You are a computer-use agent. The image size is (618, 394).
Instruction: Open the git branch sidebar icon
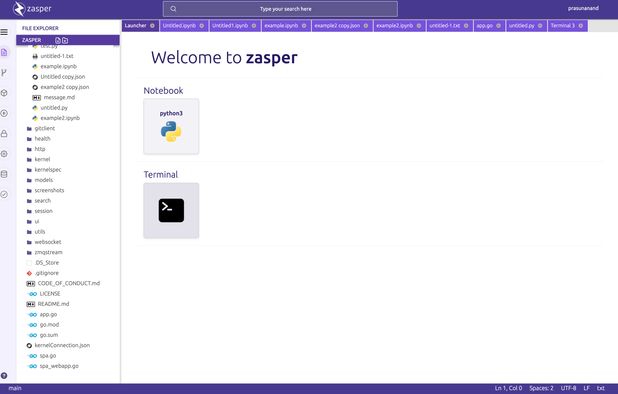(4, 73)
